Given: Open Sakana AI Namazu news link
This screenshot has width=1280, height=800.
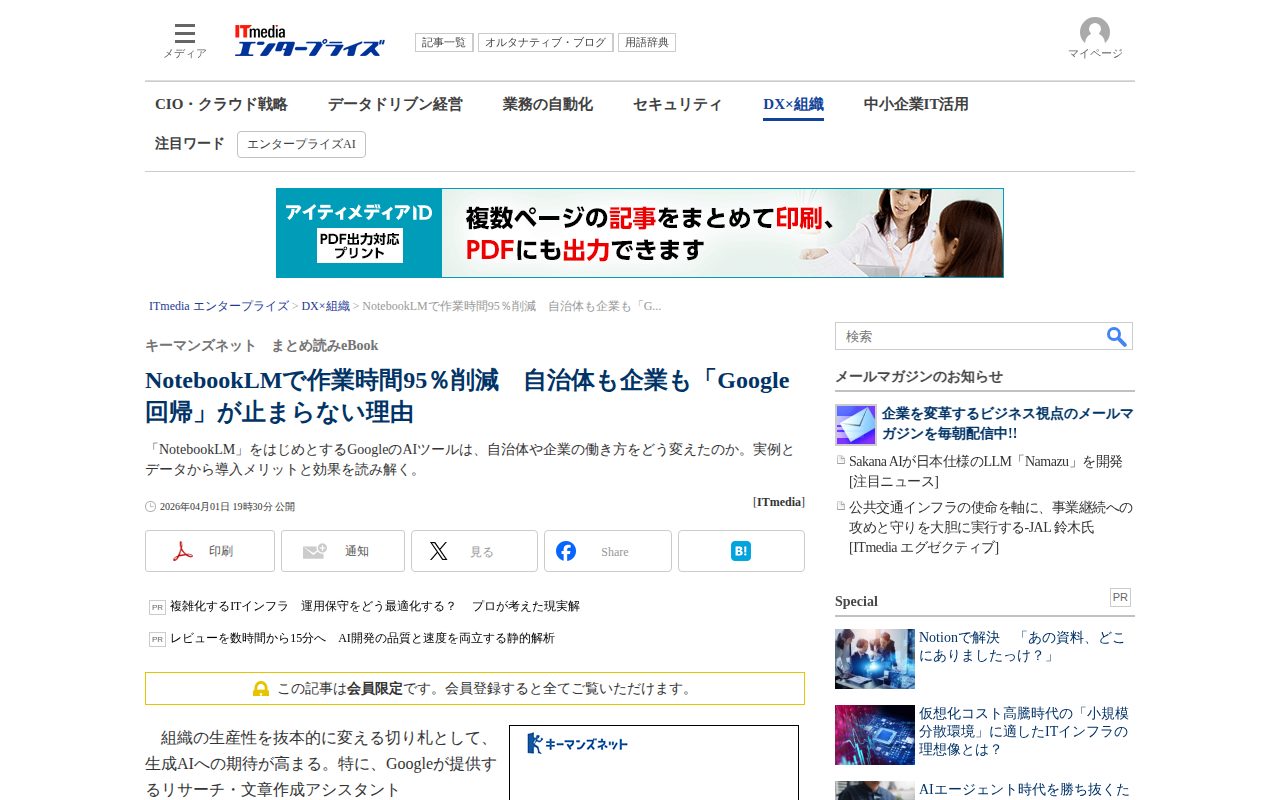Looking at the screenshot, I should (986, 471).
